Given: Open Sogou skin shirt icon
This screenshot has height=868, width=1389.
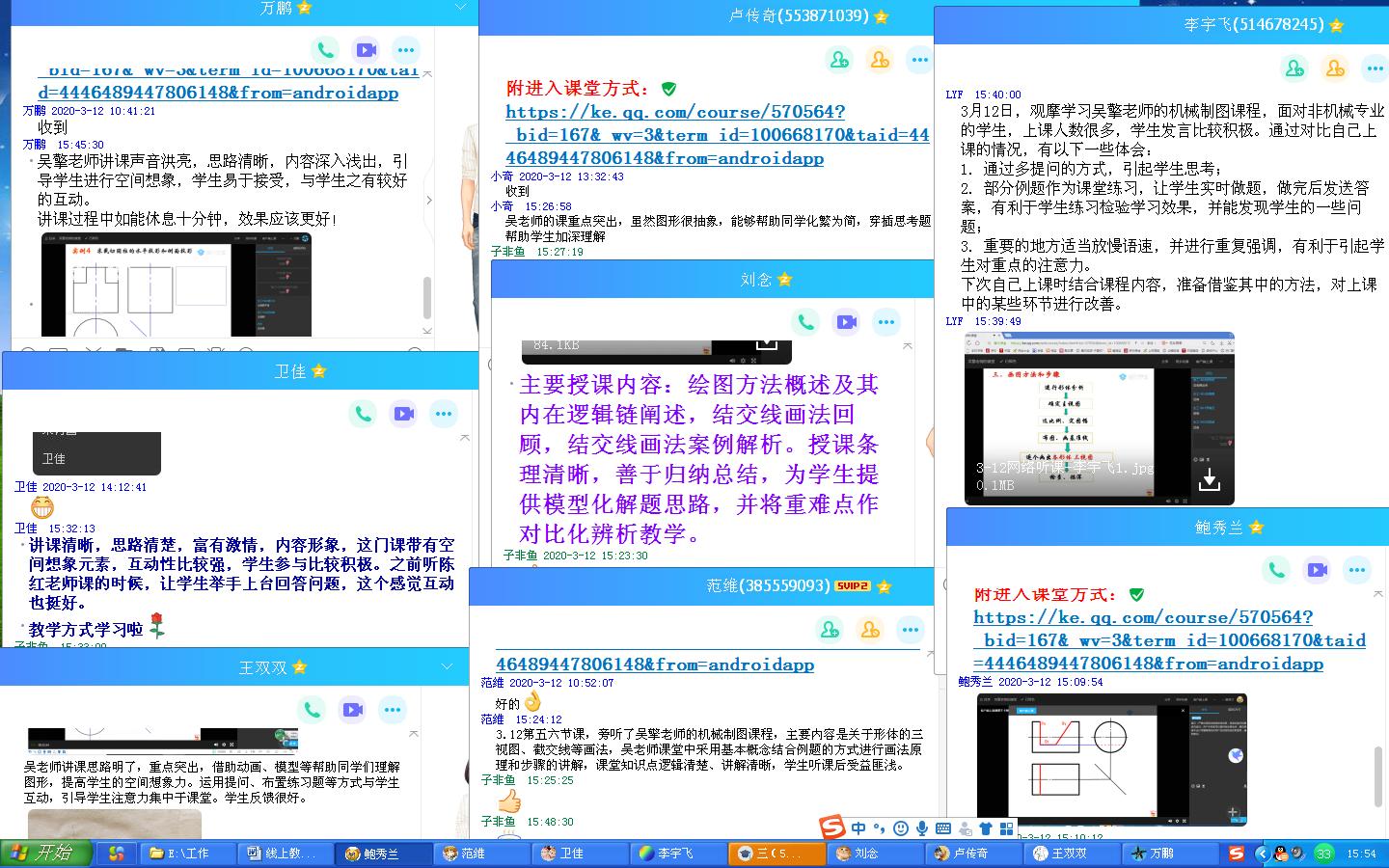Looking at the screenshot, I should [985, 827].
